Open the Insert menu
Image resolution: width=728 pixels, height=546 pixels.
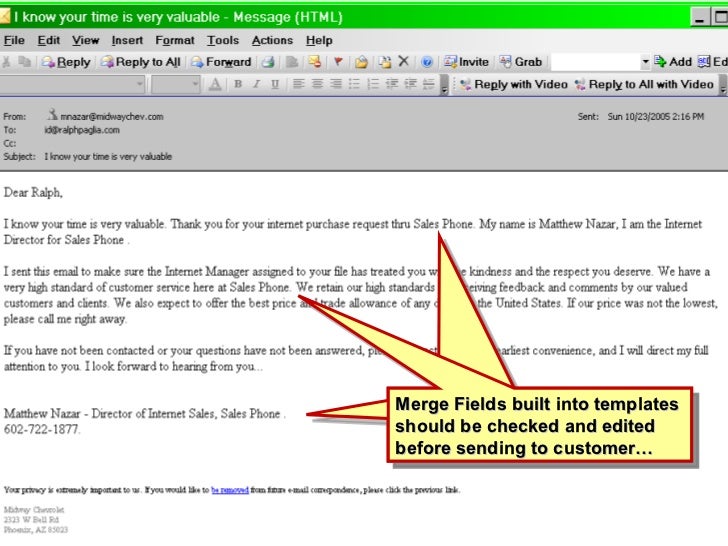point(127,40)
